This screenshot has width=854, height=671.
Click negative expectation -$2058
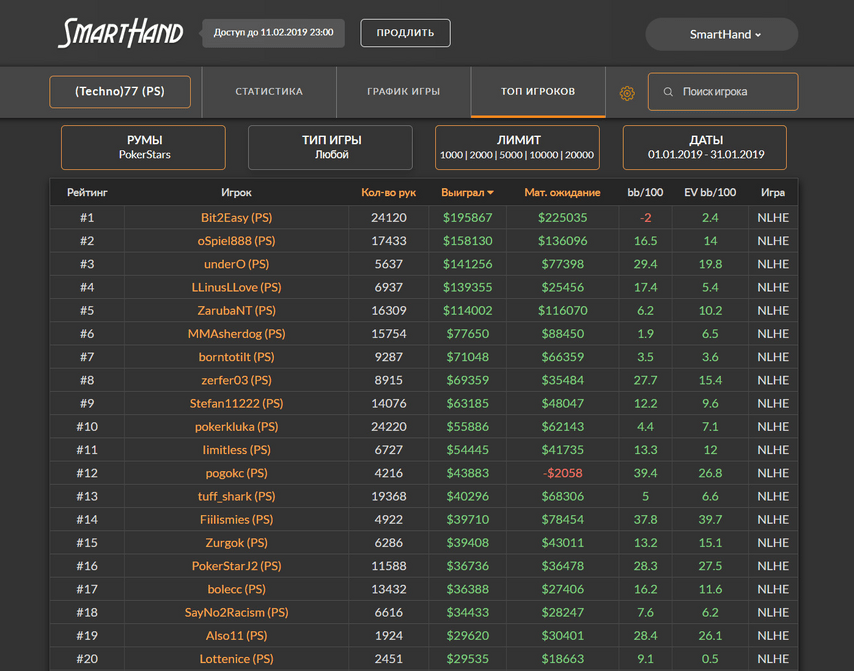(562, 473)
